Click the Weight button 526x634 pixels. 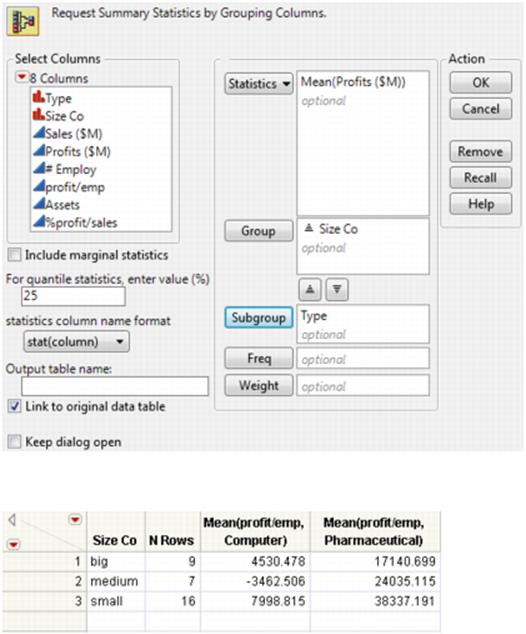click(259, 385)
